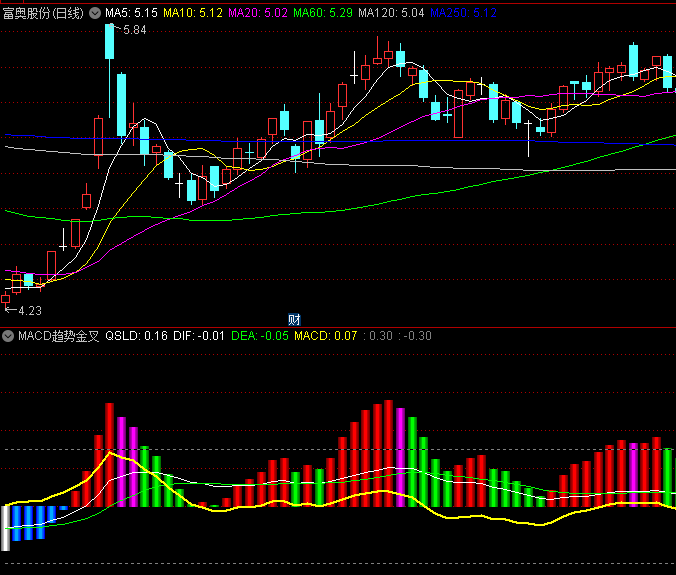Click the 财 finance marker icon
The image size is (676, 575).
point(294,320)
